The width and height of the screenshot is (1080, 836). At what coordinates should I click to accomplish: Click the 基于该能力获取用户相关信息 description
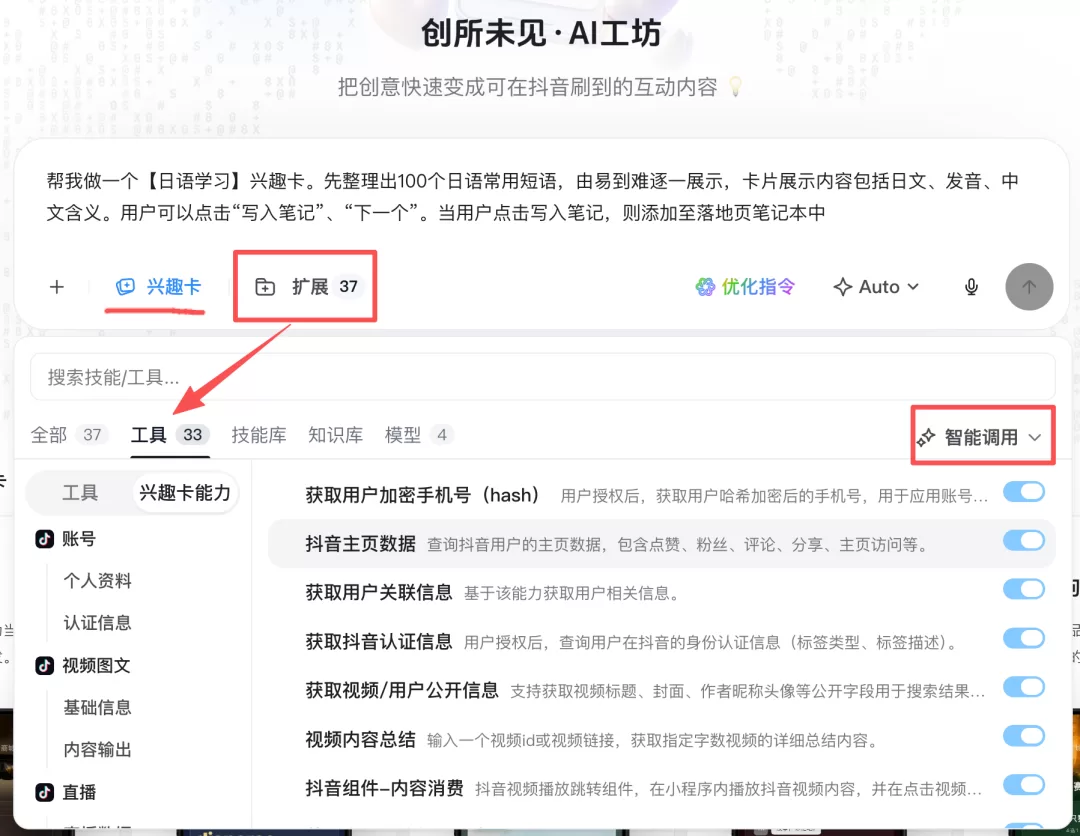pyautogui.click(x=571, y=594)
